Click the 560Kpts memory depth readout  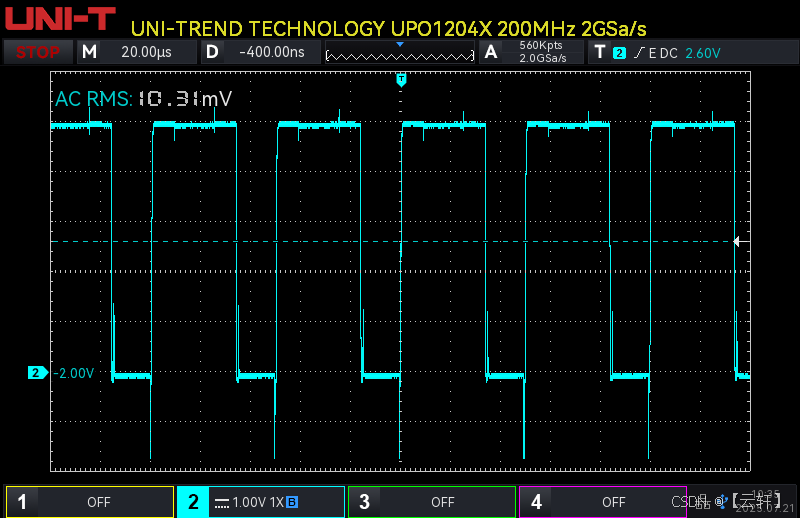pyautogui.click(x=541, y=45)
